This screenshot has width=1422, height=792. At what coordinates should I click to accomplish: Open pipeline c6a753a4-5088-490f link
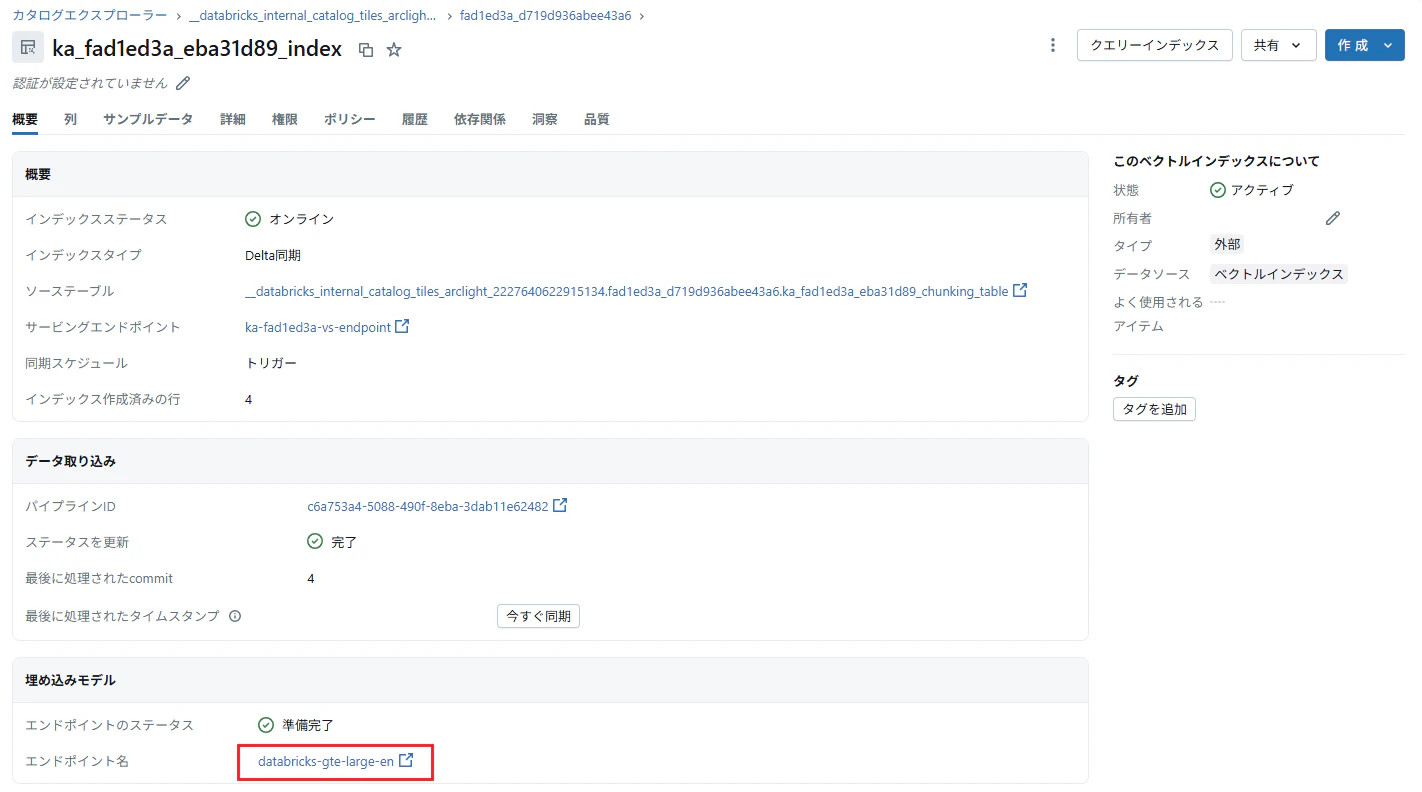428,506
